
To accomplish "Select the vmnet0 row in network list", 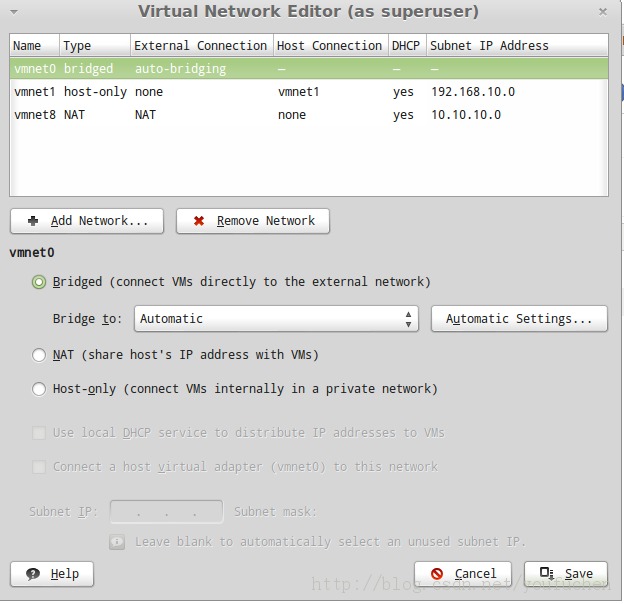I will 309,69.
